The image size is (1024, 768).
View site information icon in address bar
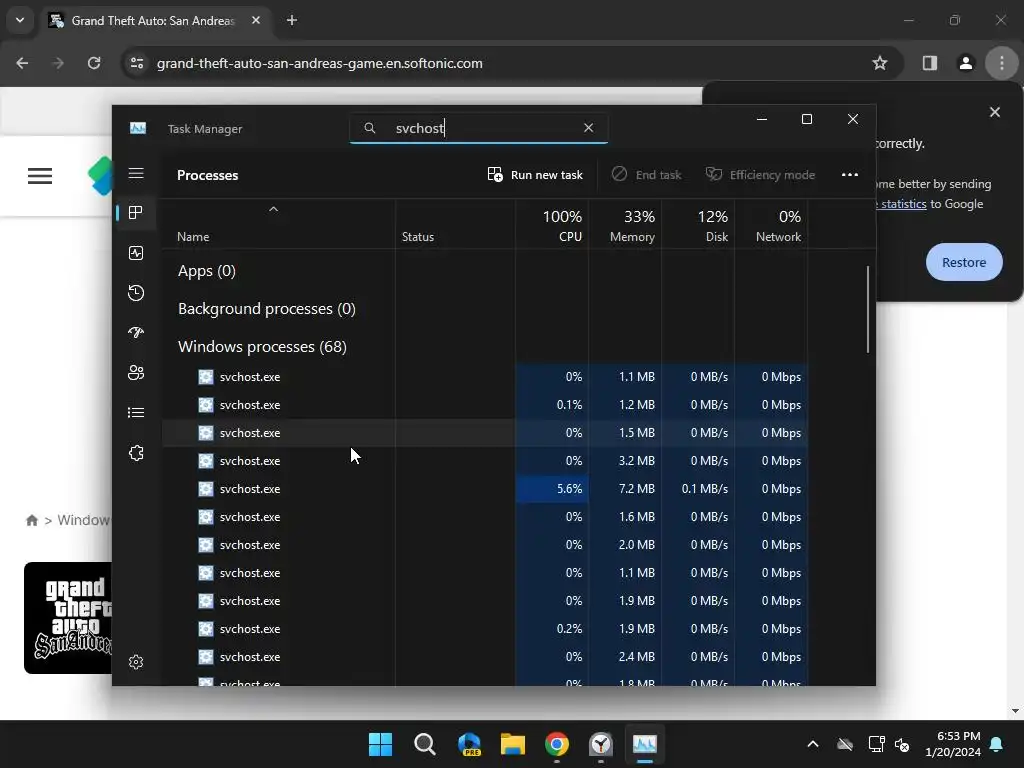tap(137, 63)
